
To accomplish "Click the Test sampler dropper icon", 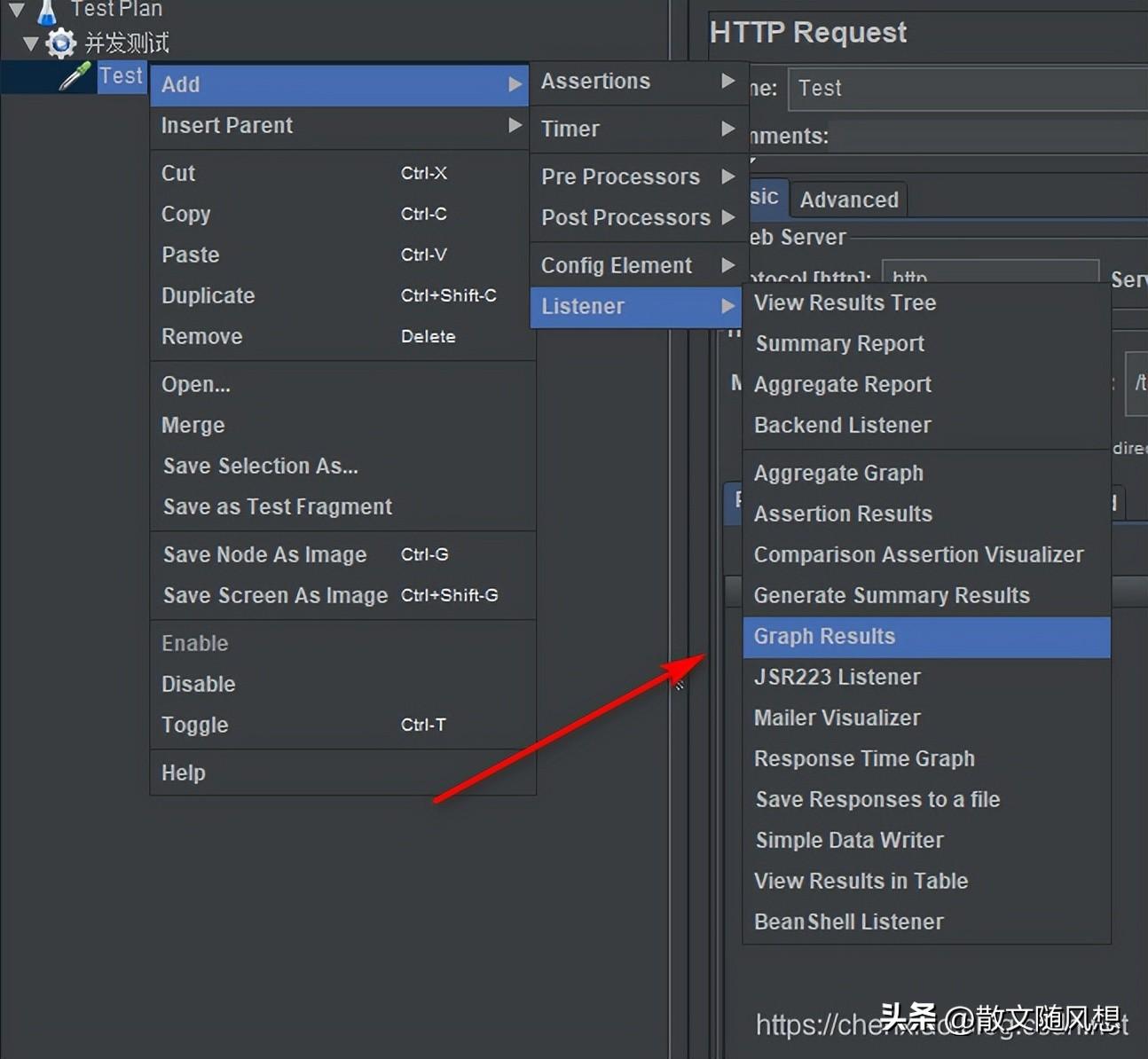I will (x=75, y=76).
